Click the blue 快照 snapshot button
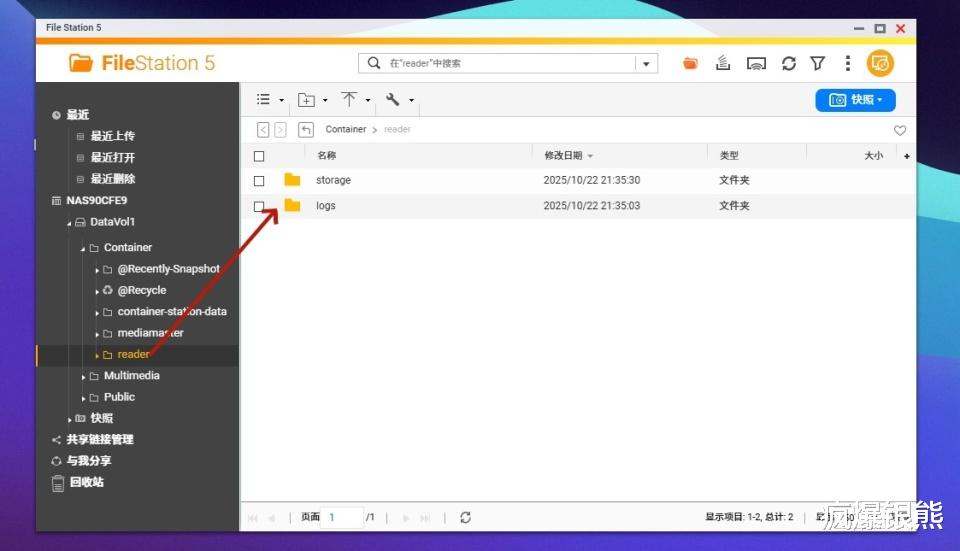Viewport: 960px width, 551px height. tap(855, 100)
